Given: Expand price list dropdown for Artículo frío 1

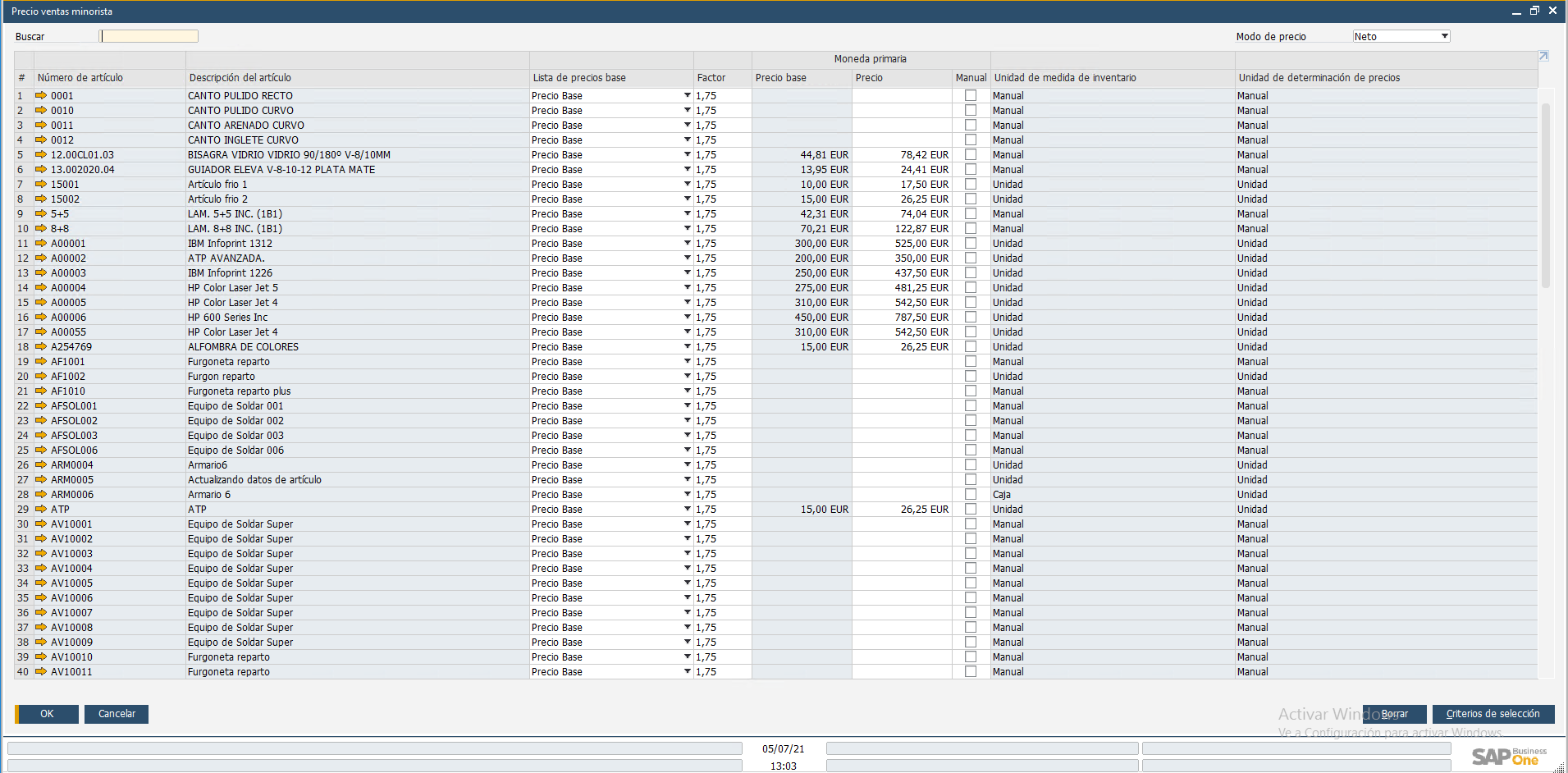Looking at the screenshot, I should [x=687, y=185].
